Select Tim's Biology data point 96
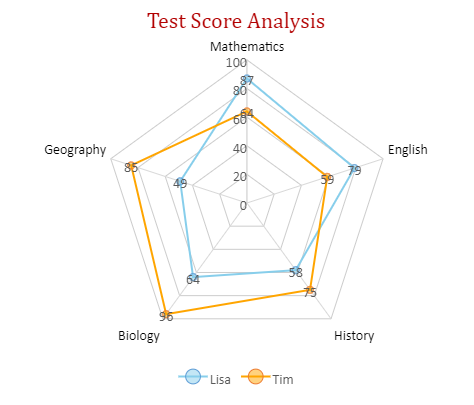Image resolution: width=474 pixels, height=405 pixels. click(166, 313)
